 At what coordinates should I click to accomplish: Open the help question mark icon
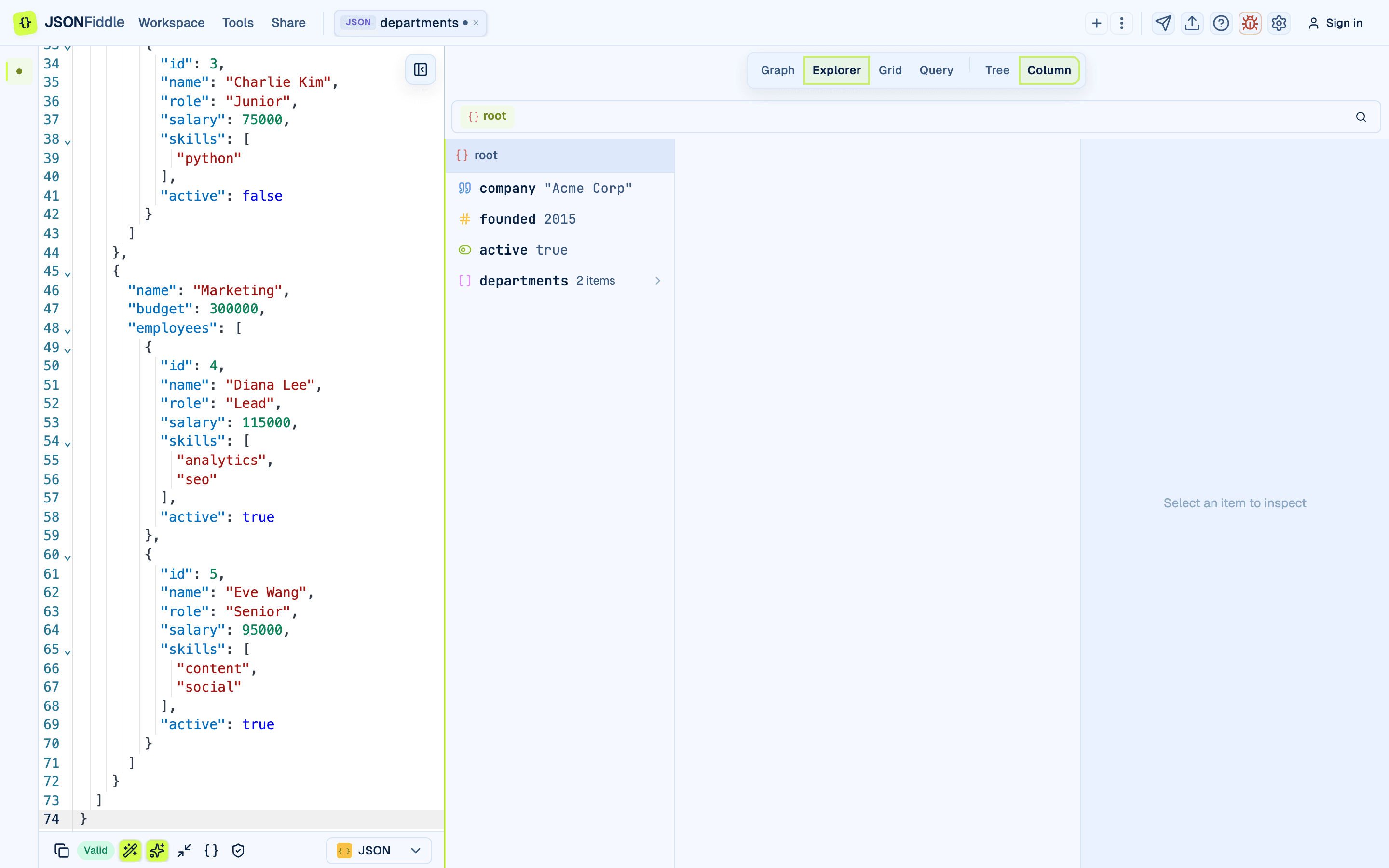1221,23
